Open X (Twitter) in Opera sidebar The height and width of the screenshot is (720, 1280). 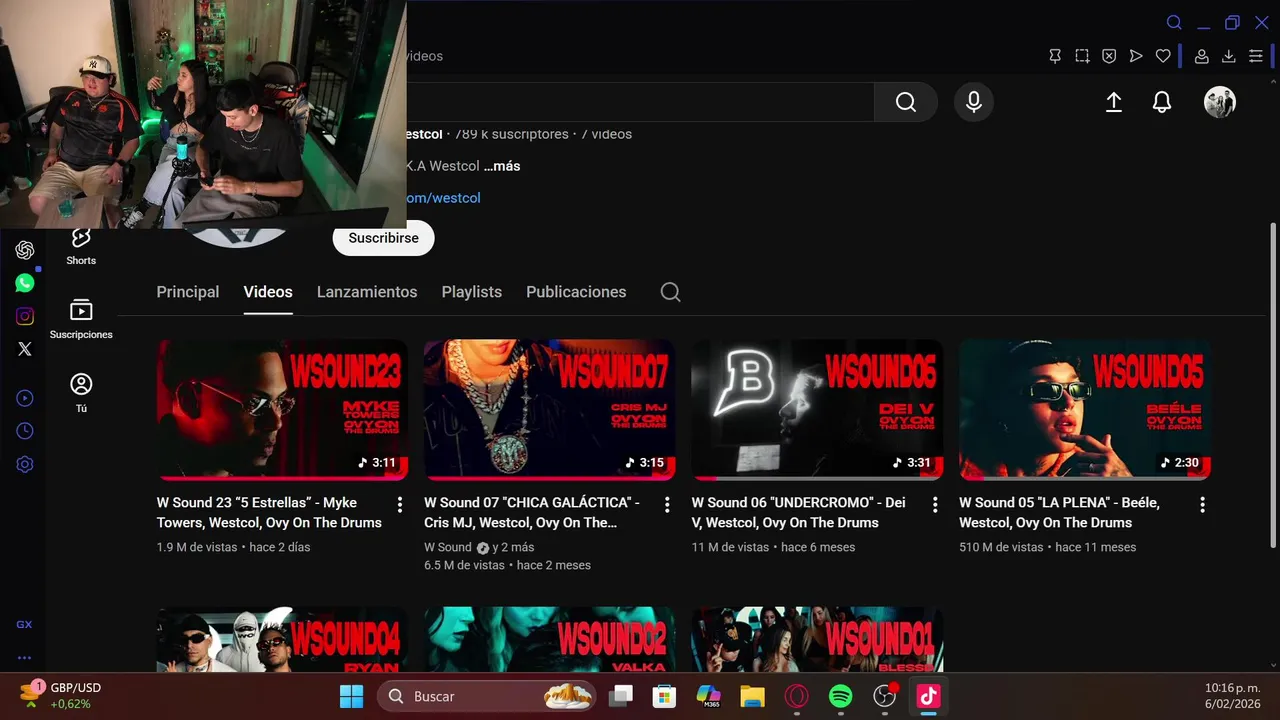click(25, 349)
